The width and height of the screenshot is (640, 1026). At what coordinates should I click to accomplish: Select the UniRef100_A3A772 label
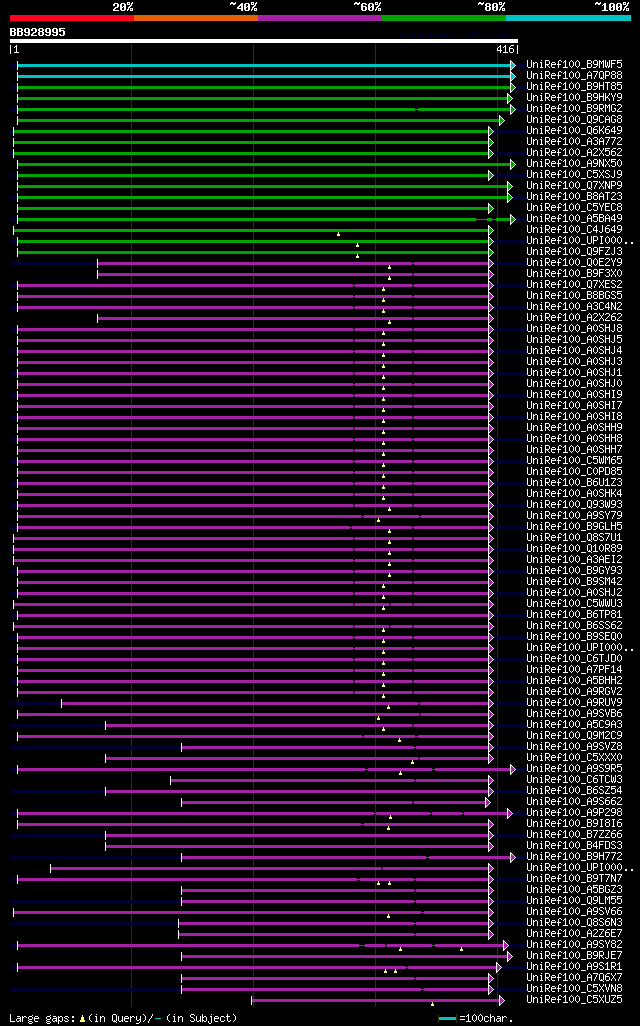(575, 142)
